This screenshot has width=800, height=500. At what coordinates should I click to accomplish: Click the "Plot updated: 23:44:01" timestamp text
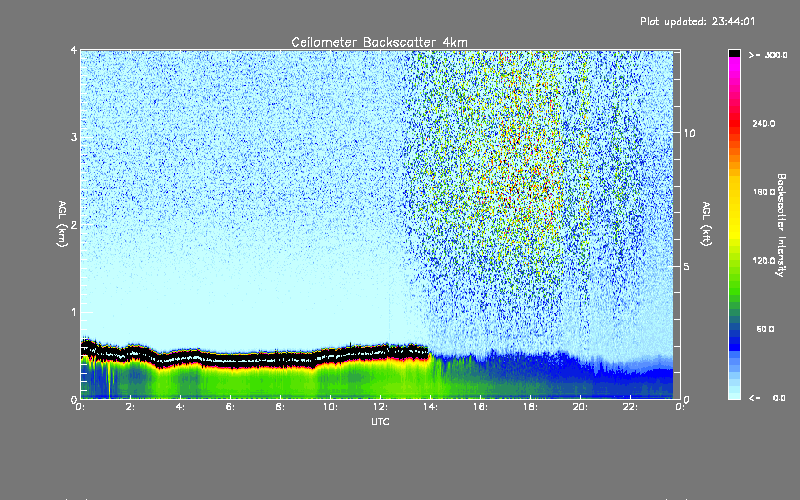click(x=697, y=21)
